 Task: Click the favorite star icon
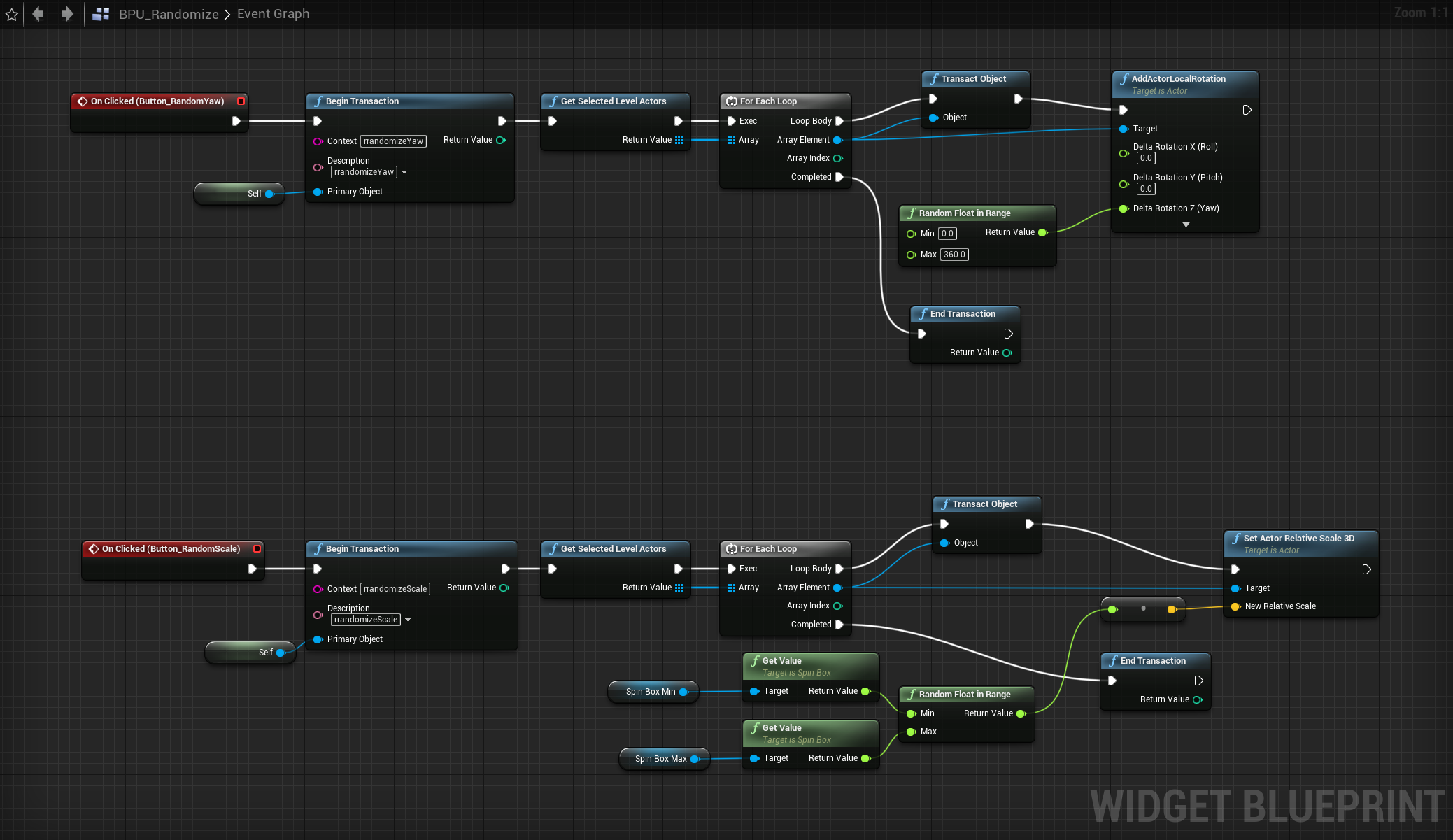pyautogui.click(x=12, y=14)
